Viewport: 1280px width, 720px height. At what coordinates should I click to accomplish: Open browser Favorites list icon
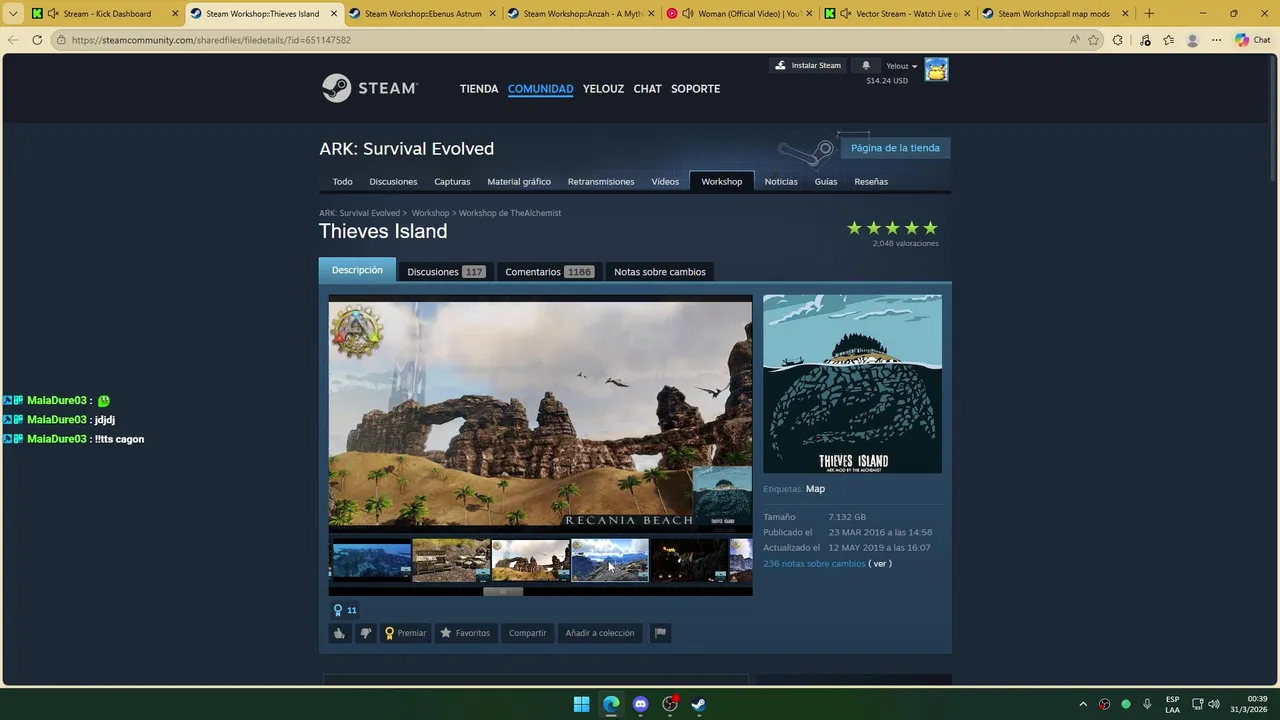tap(1168, 40)
